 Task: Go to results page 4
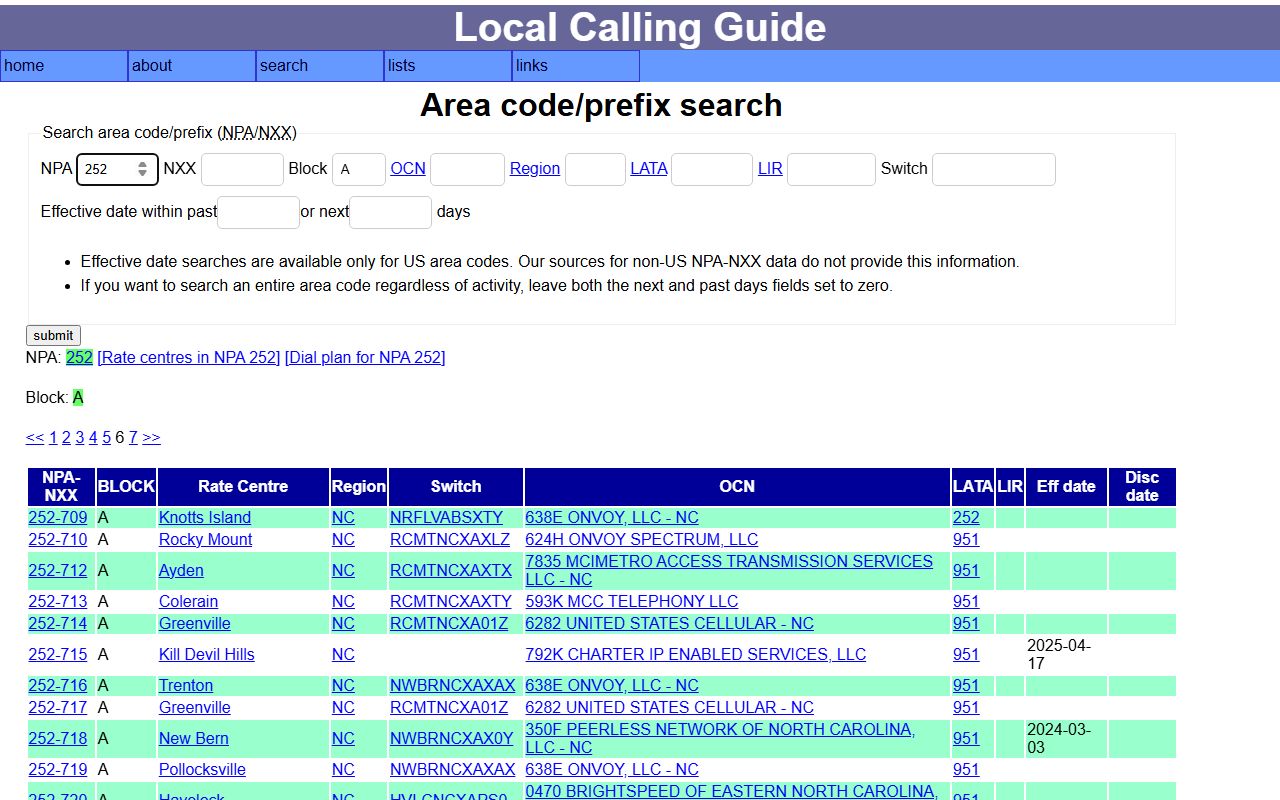(93, 438)
